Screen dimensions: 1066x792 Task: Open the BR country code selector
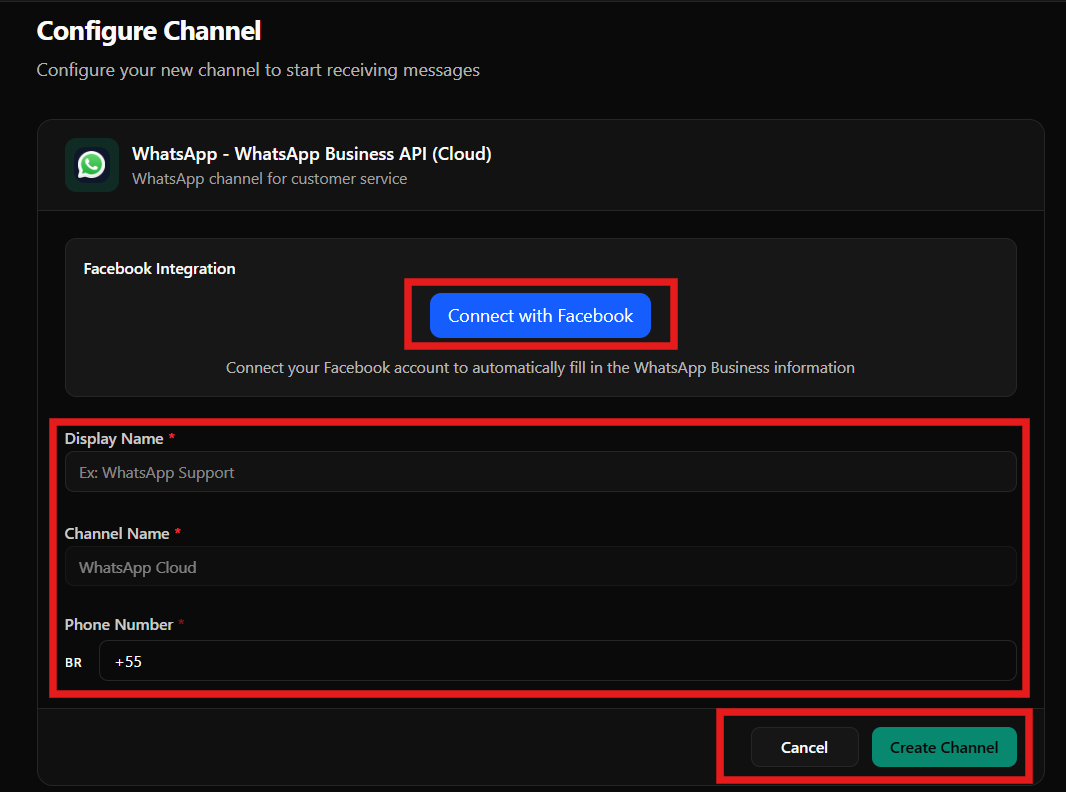[73, 662]
